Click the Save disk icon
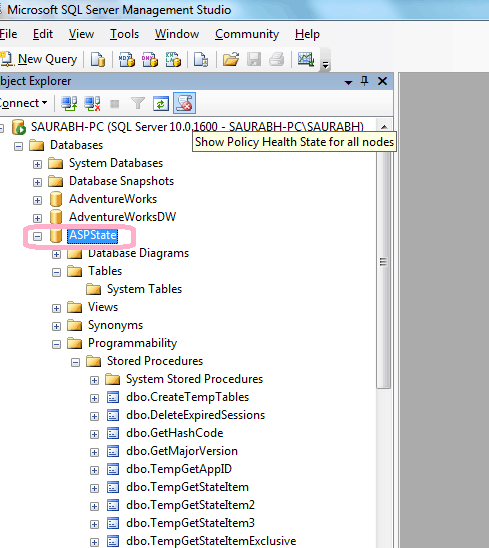The width and height of the screenshot is (489, 548). tap(254, 59)
